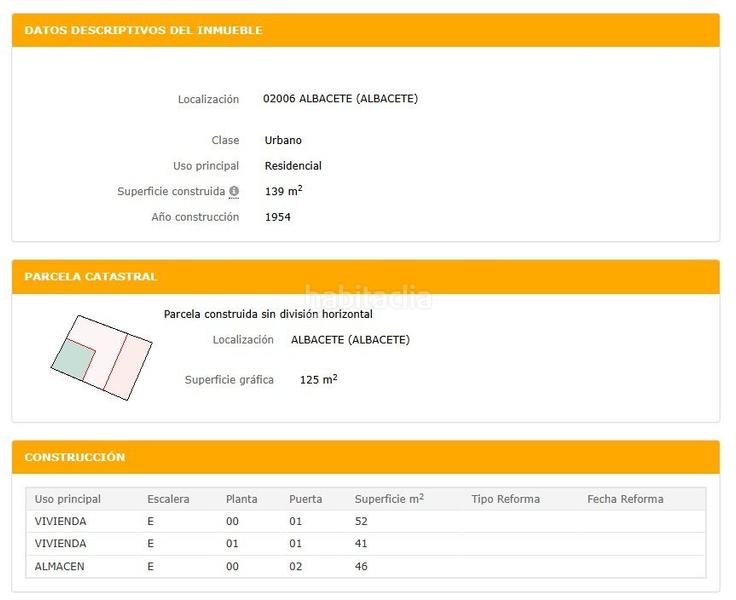The image size is (736, 600).
Task: Open the cadastral parcel plot thumbnail
Action: (101, 357)
